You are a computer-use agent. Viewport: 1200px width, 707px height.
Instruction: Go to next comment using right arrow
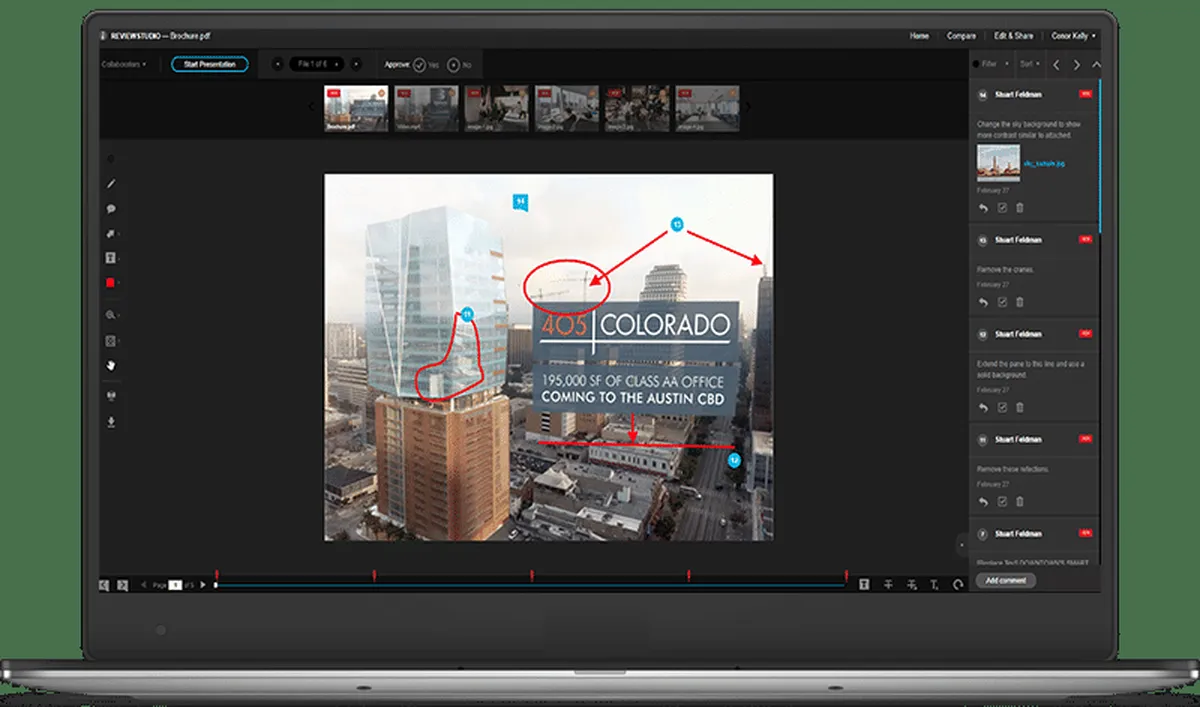(x=1076, y=64)
